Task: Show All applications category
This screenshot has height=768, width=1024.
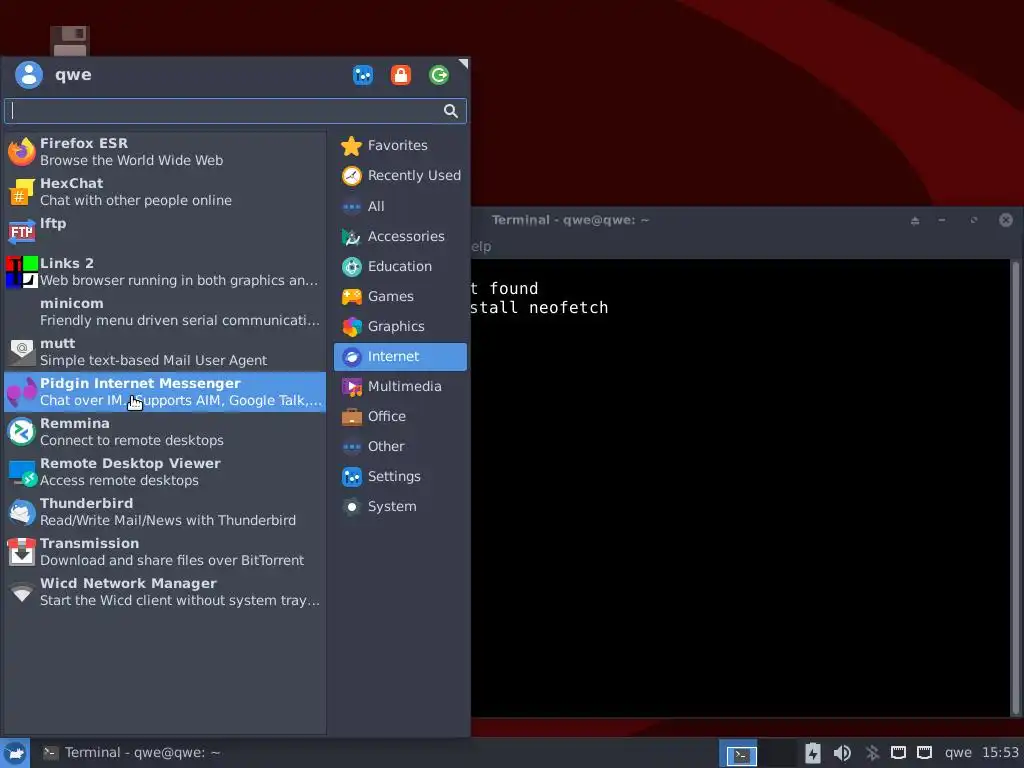Action: [x=400, y=206]
